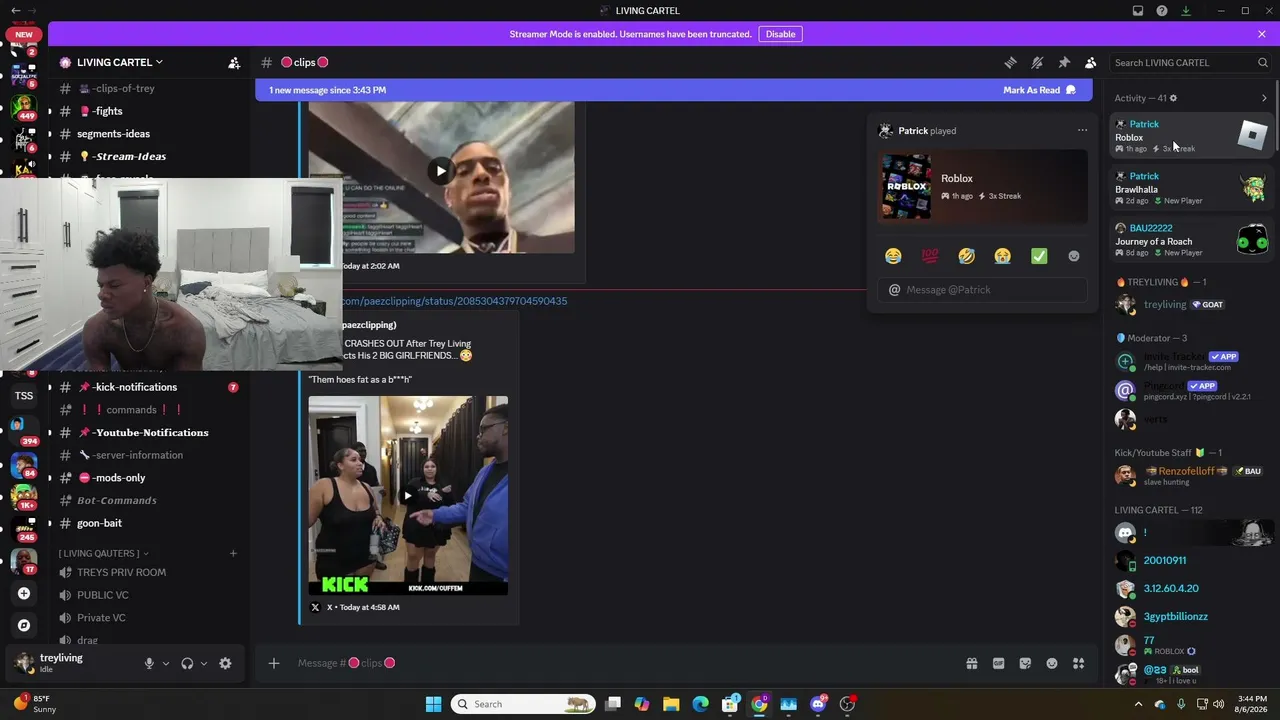Click the search magnifier icon
Viewport: 1280px width, 720px height.
coord(1263,62)
